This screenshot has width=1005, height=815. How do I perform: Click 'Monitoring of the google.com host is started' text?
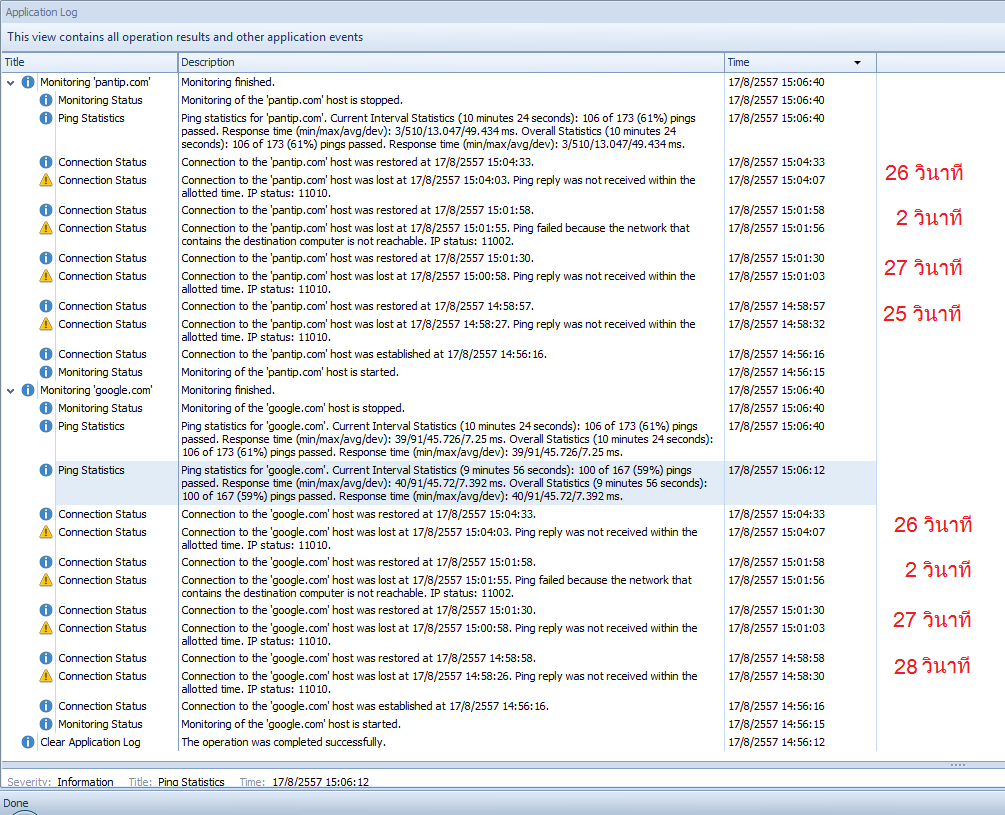(291, 724)
